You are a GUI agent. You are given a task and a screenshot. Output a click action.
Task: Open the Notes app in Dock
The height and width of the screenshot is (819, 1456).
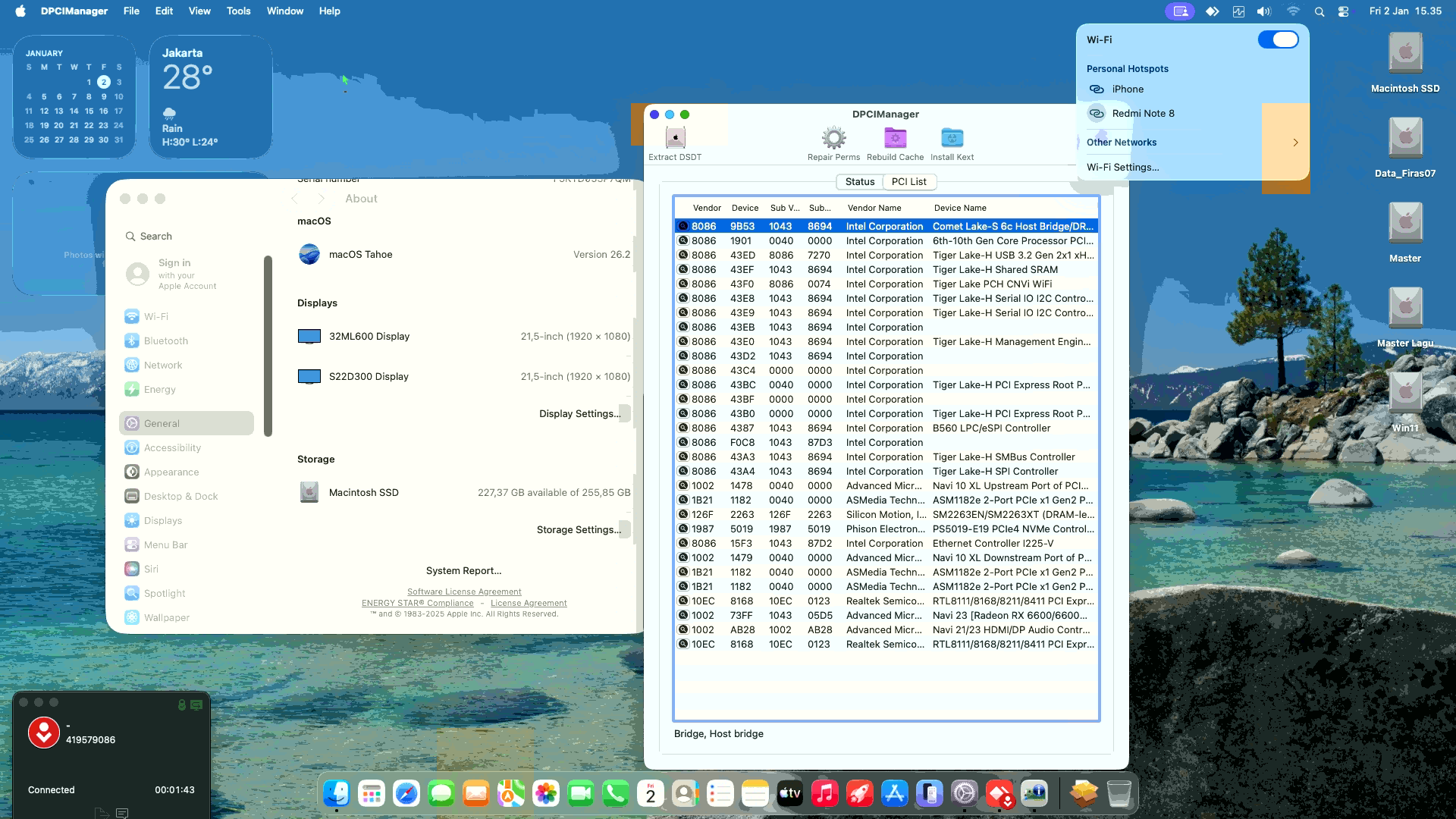[x=755, y=794]
